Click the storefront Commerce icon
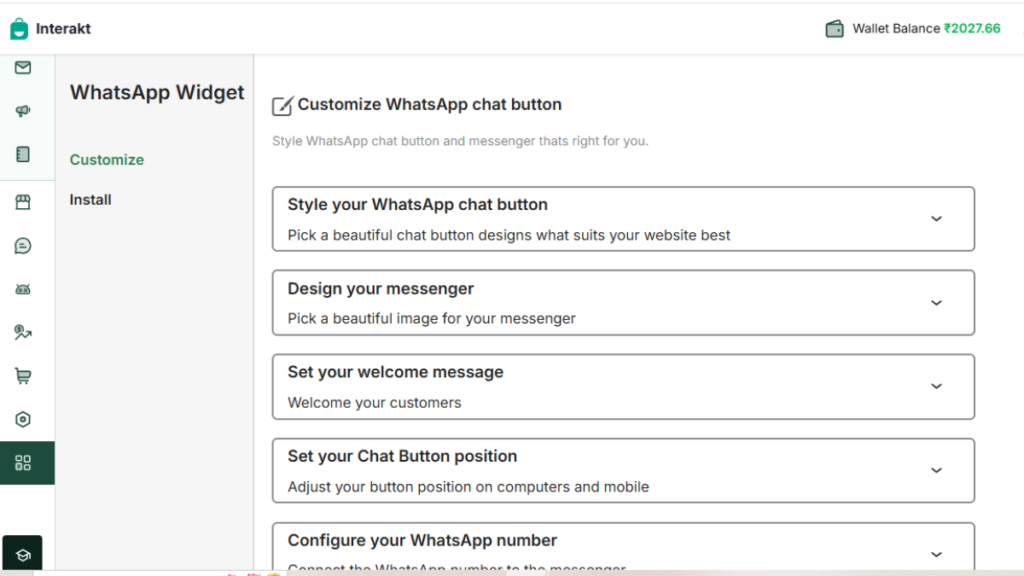The height and width of the screenshot is (576, 1024). [x=25, y=201]
